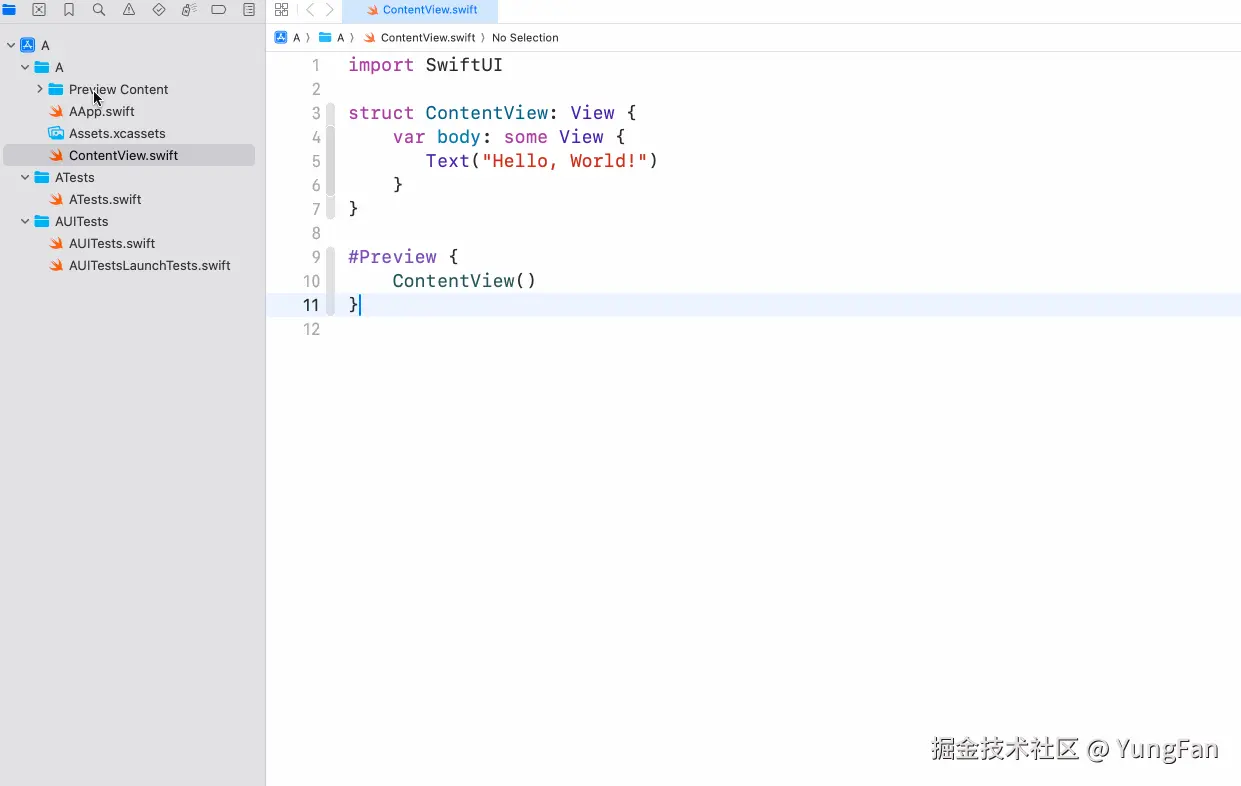The width and height of the screenshot is (1241, 786).
Task: Select line number 5 in the gutter
Action: pos(316,161)
